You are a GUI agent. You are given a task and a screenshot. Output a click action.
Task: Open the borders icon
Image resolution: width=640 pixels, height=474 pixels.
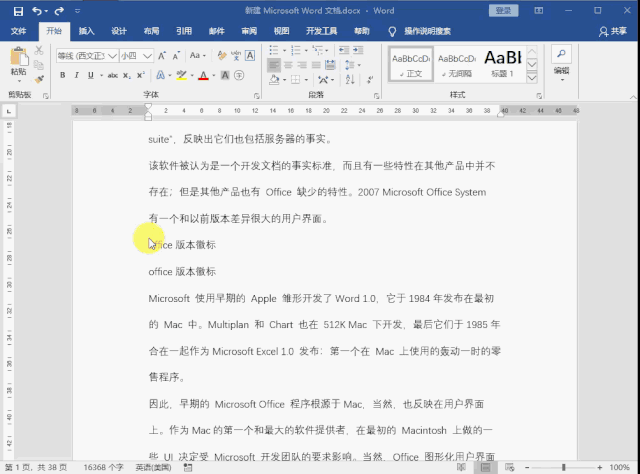(296, 80)
